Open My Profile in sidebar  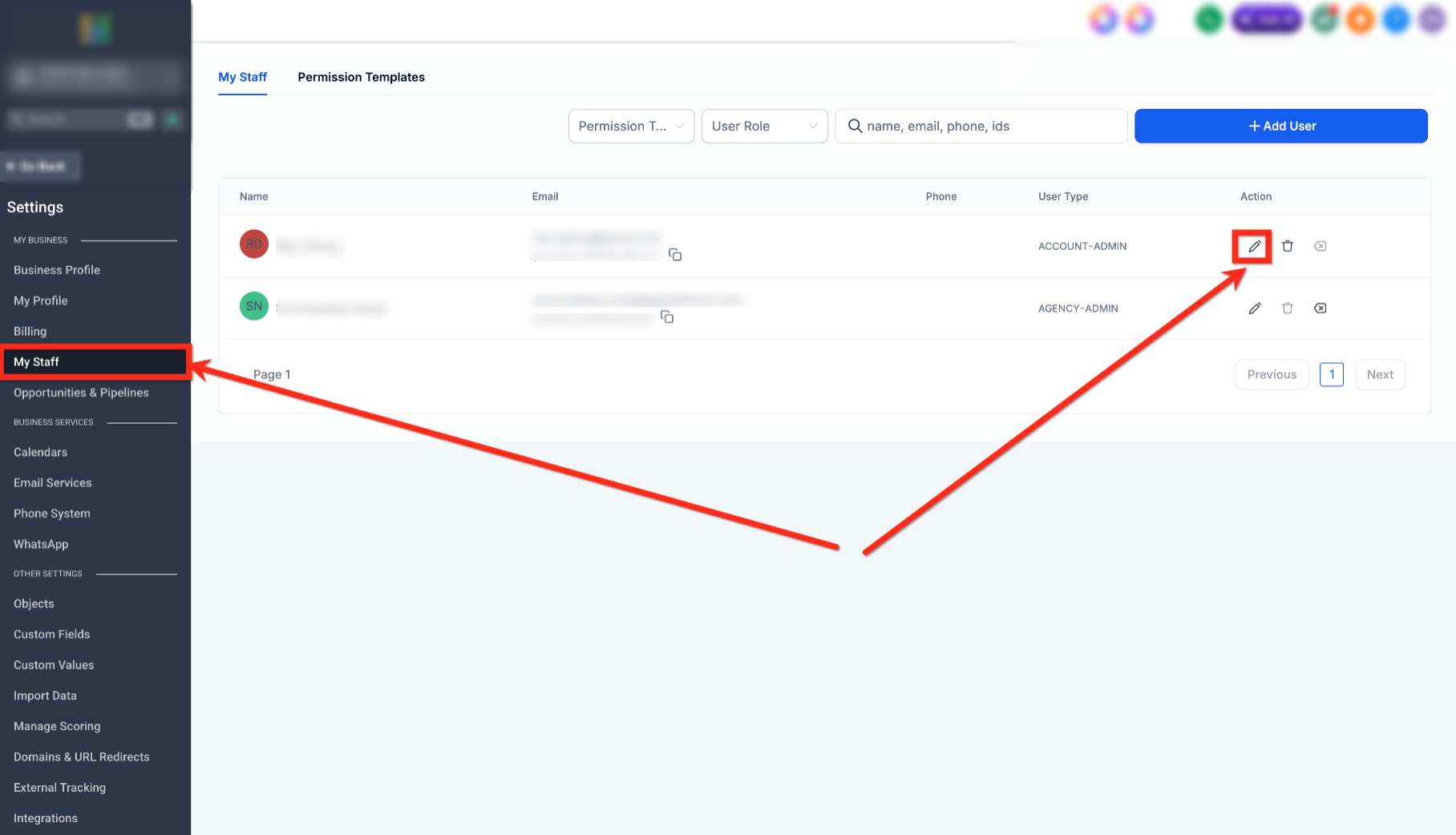[x=41, y=301]
